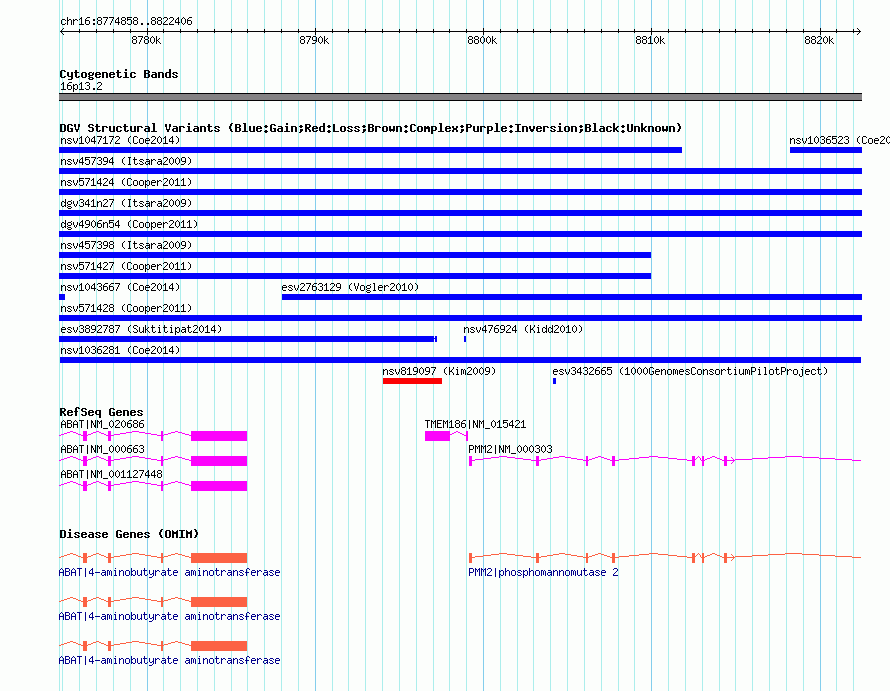Click the PMM2|NM_000303 transcript label
890x691 pixels.
point(510,449)
